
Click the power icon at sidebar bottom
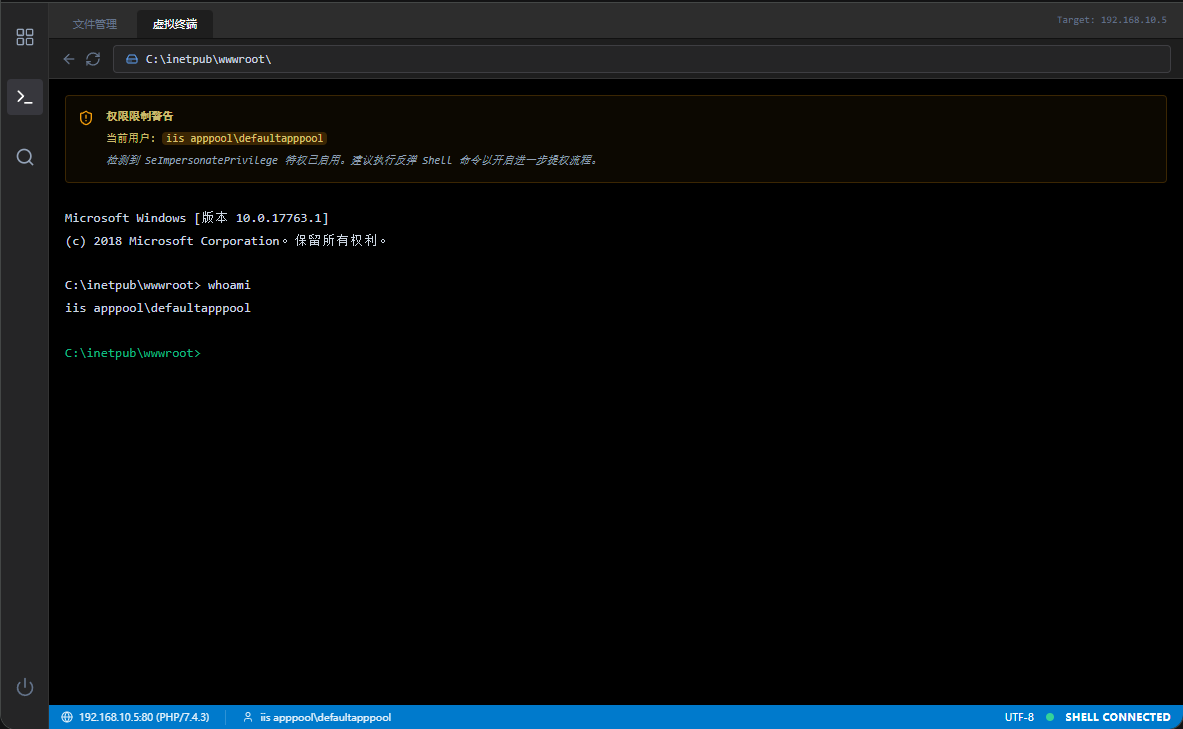pyautogui.click(x=25, y=687)
